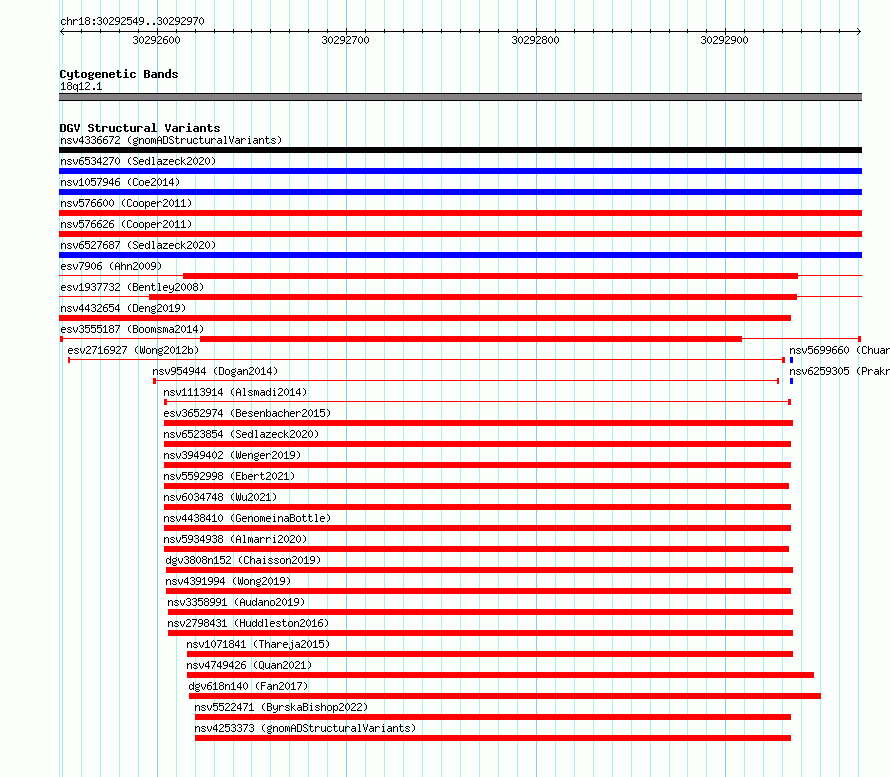This screenshot has width=890, height=777.
Task: Click the red bar of esv7906
Action: point(490,276)
